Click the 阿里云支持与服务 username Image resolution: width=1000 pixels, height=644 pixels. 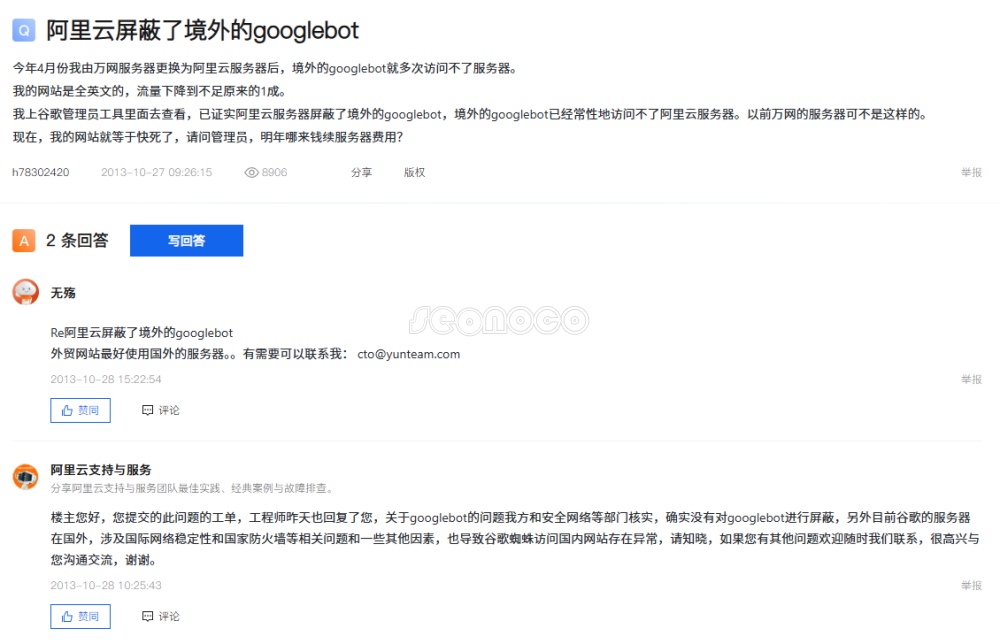(x=101, y=470)
